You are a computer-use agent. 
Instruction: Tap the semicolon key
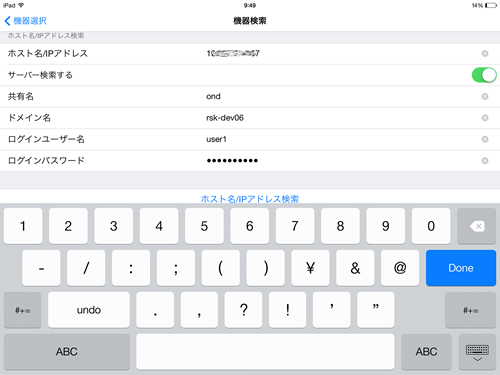click(176, 268)
